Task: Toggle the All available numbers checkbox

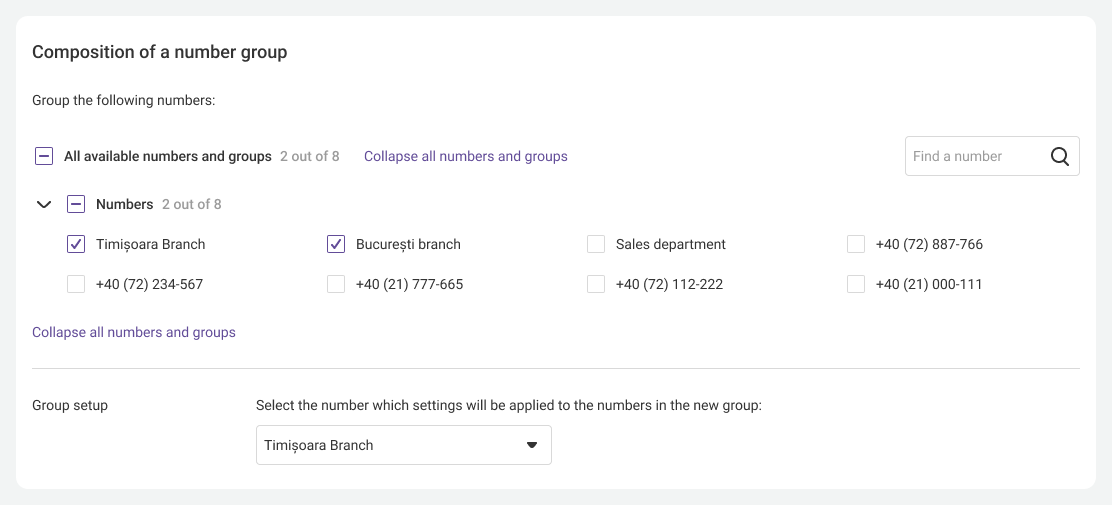Action: pyautogui.click(x=44, y=156)
